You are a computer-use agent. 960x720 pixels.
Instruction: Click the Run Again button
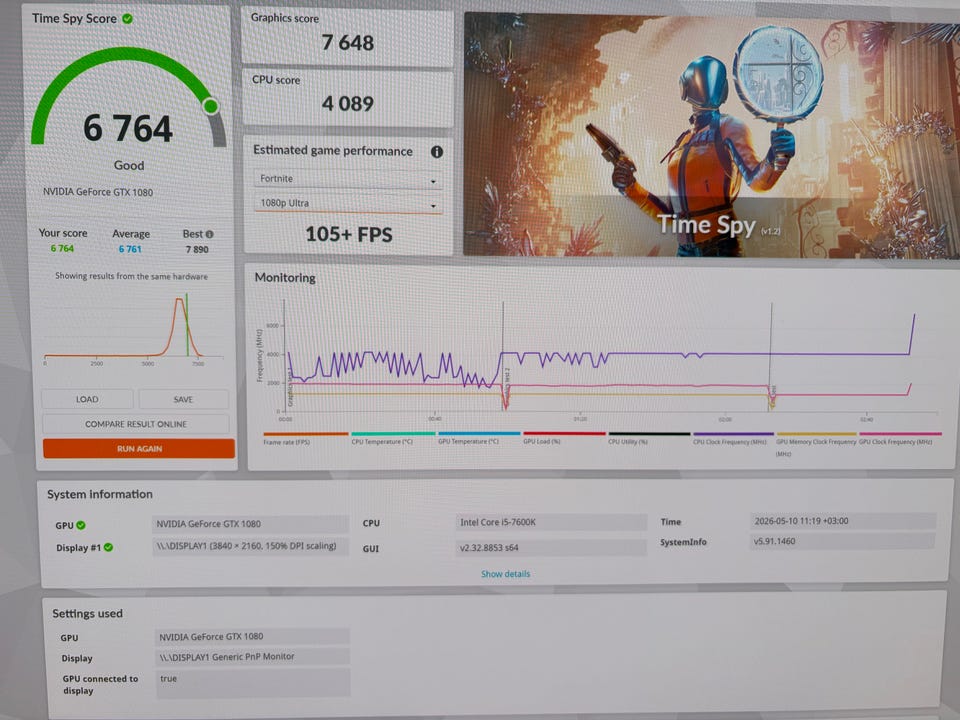coord(139,448)
